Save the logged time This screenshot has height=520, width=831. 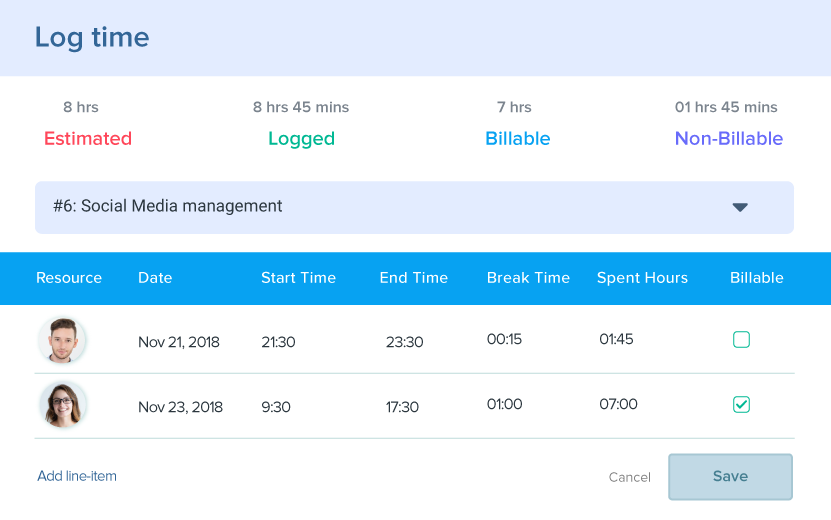click(730, 477)
